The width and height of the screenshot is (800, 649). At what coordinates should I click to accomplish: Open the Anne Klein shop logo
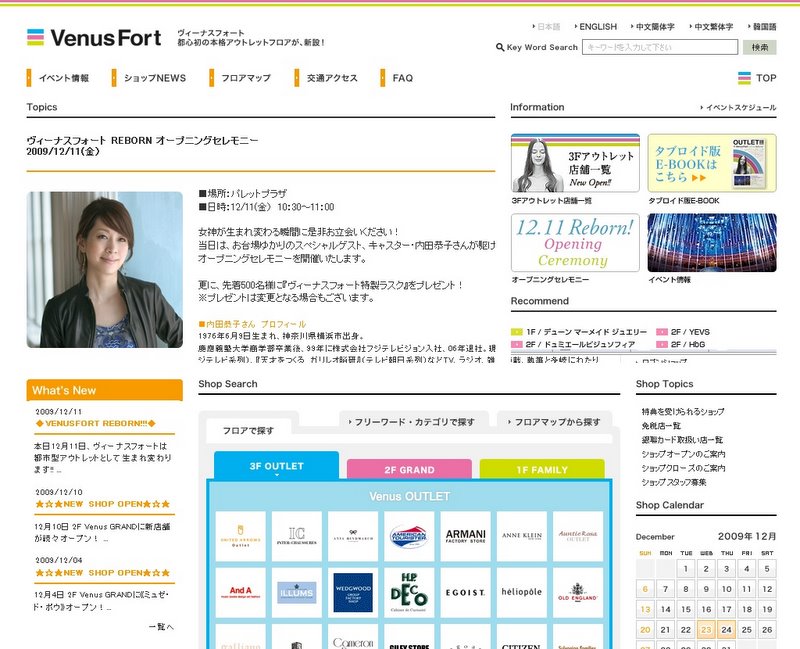point(521,536)
